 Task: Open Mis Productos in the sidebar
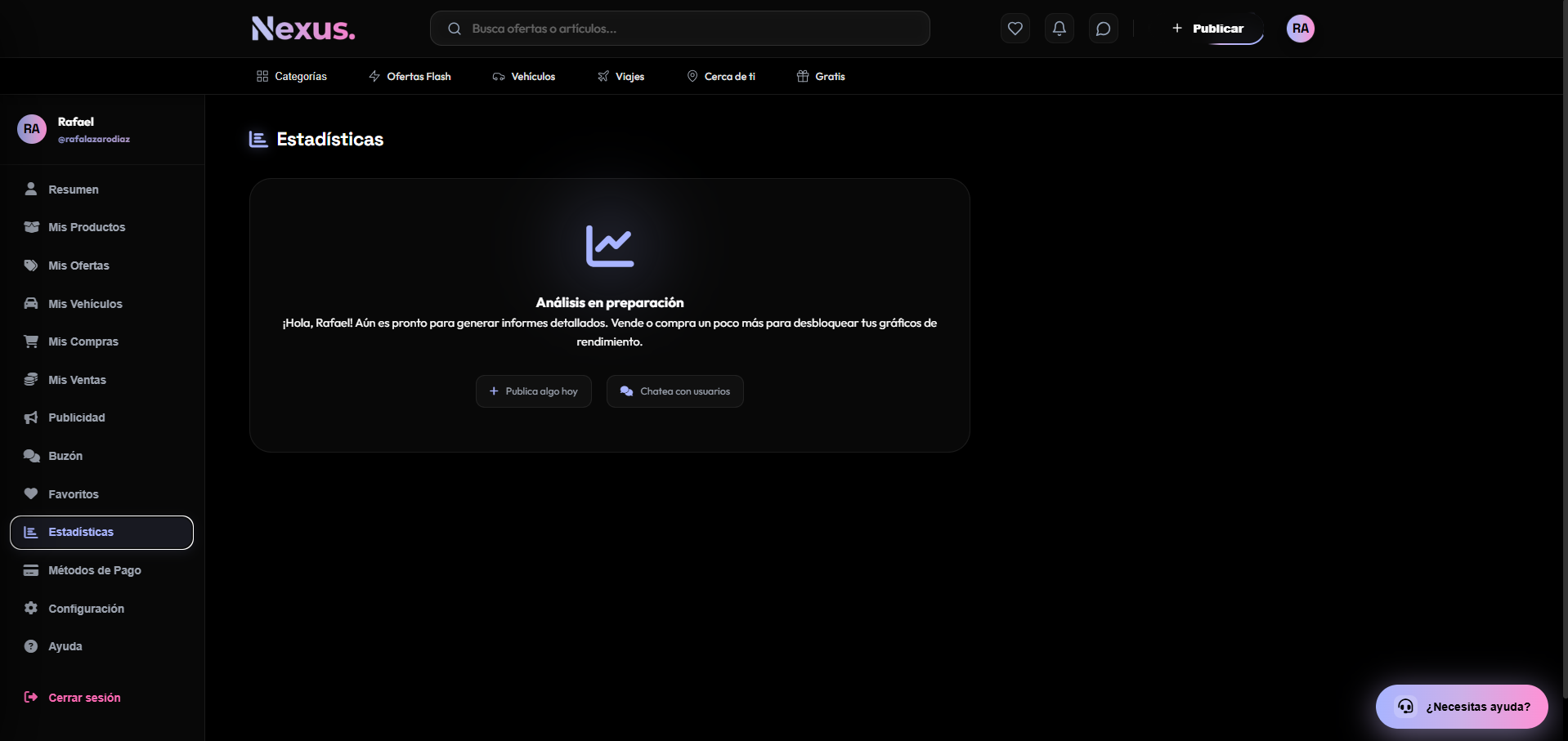101,227
